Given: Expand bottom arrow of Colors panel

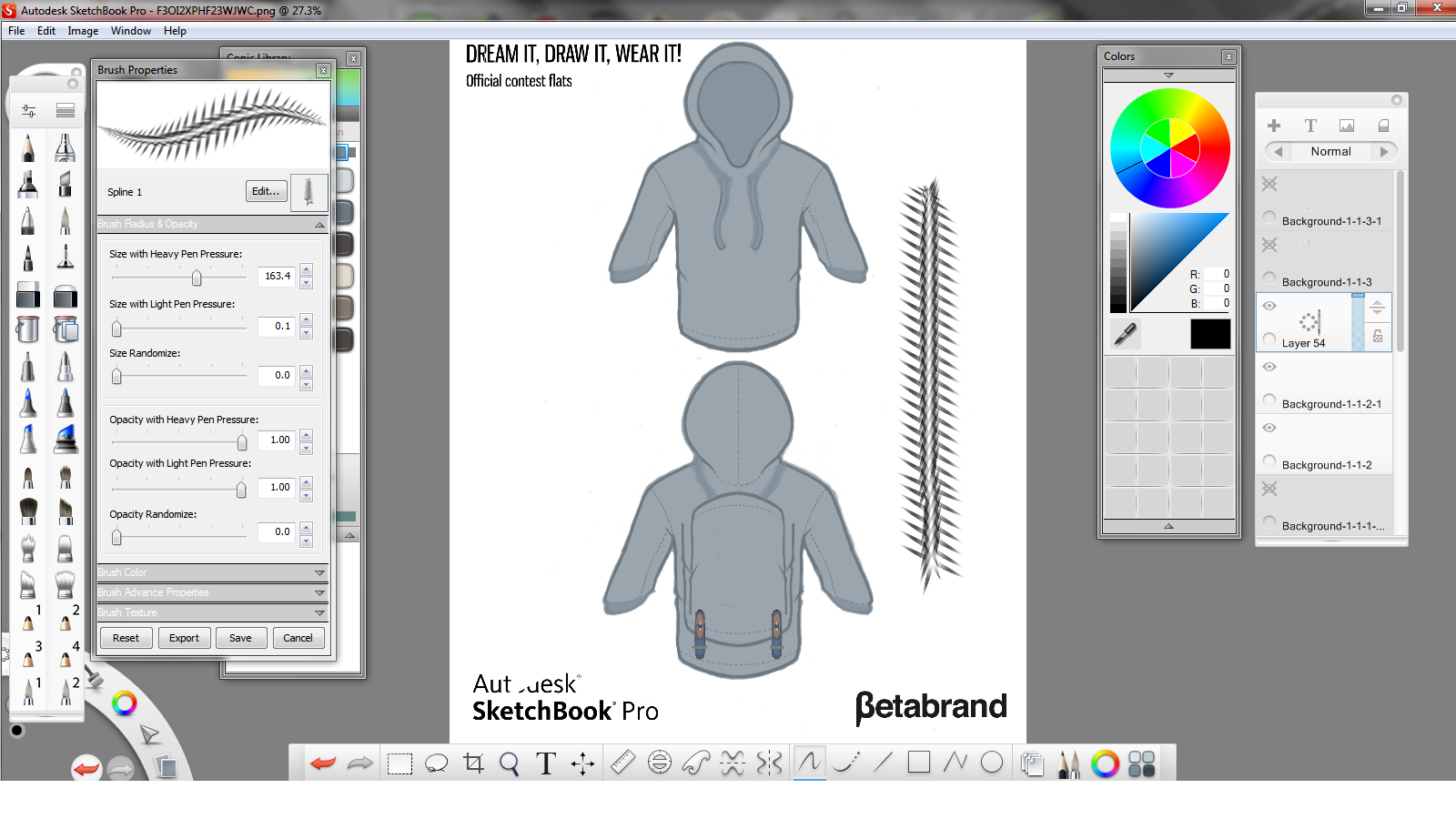Looking at the screenshot, I should [x=1169, y=526].
